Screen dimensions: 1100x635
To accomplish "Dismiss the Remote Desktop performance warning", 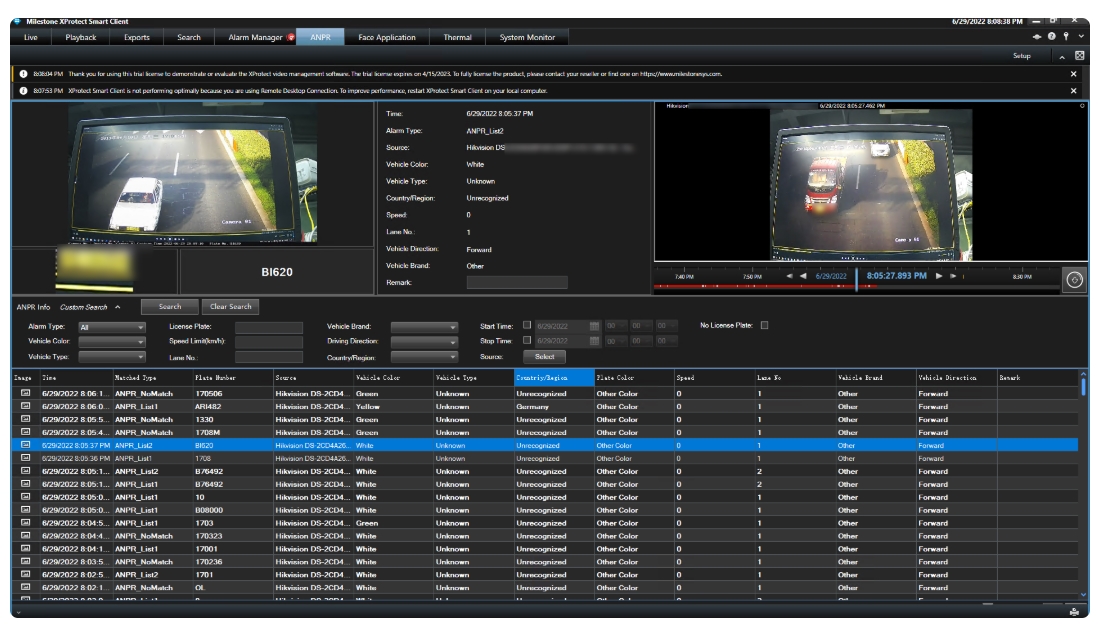I will click(x=1073, y=91).
